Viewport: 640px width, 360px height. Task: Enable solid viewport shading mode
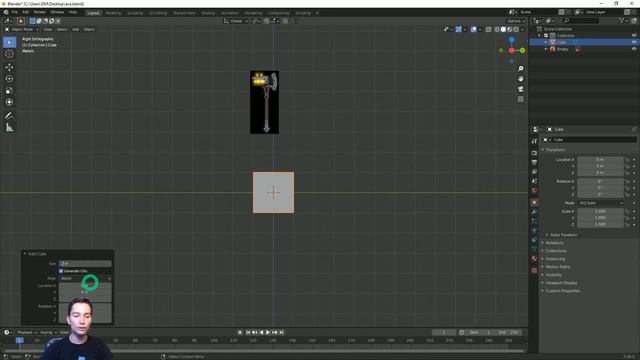click(503, 29)
